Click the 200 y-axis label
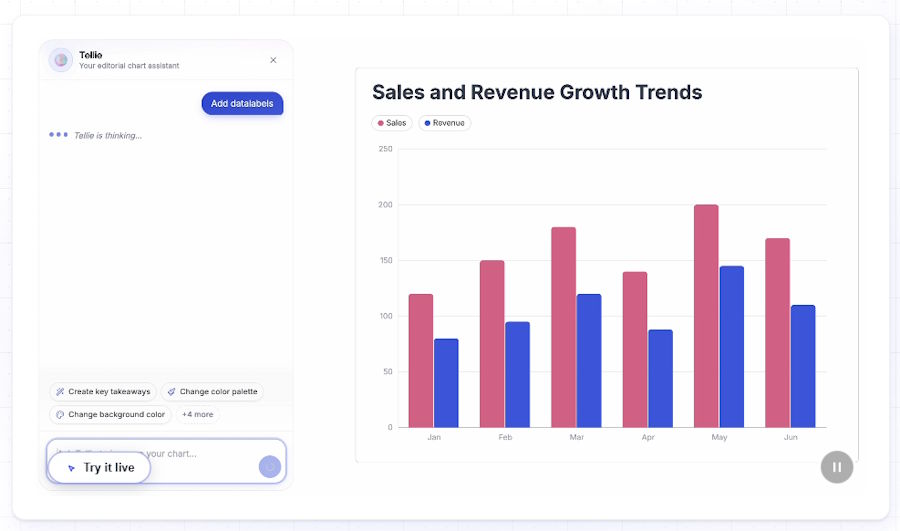900x531 pixels. point(385,204)
